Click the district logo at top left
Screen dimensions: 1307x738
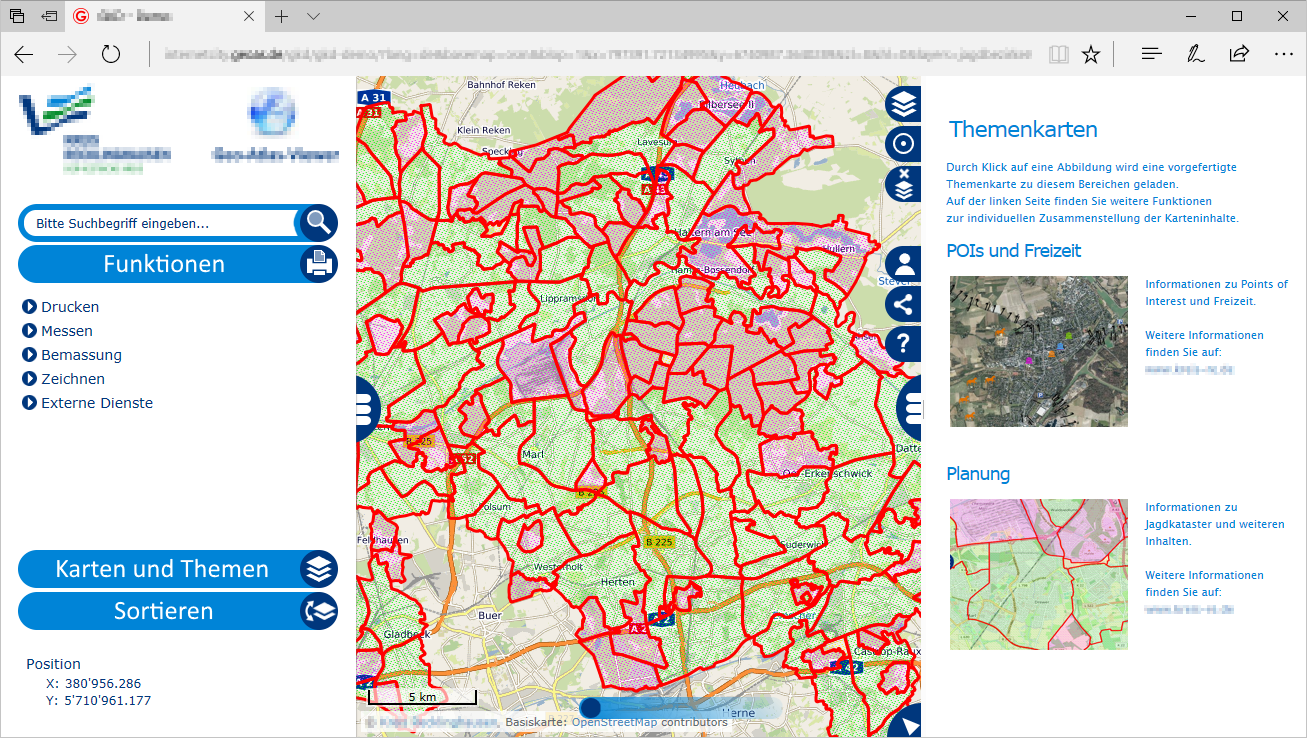(x=95, y=128)
